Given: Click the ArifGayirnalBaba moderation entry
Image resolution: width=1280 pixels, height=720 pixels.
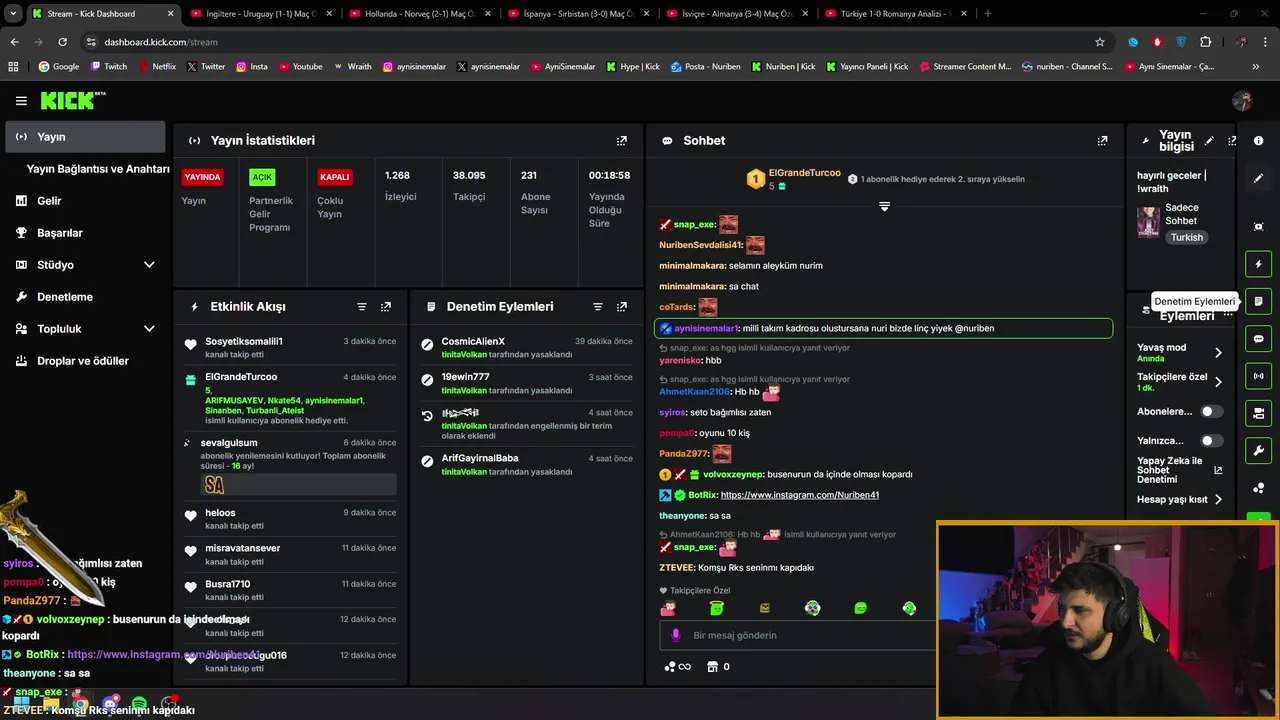Looking at the screenshot, I should (528, 464).
